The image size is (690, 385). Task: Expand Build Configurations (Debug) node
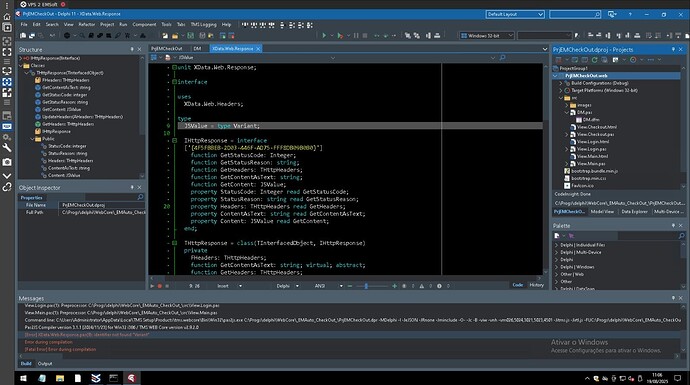point(561,83)
